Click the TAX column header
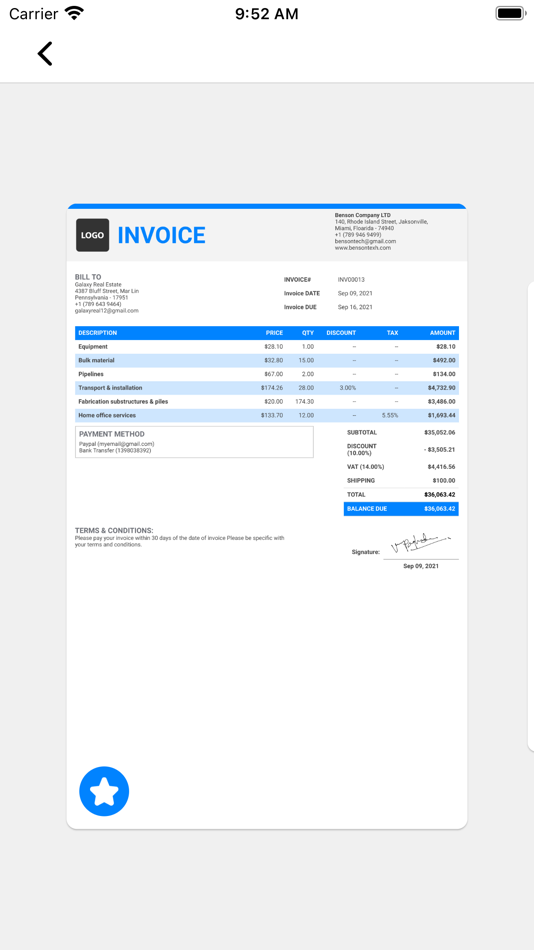 coord(393,333)
